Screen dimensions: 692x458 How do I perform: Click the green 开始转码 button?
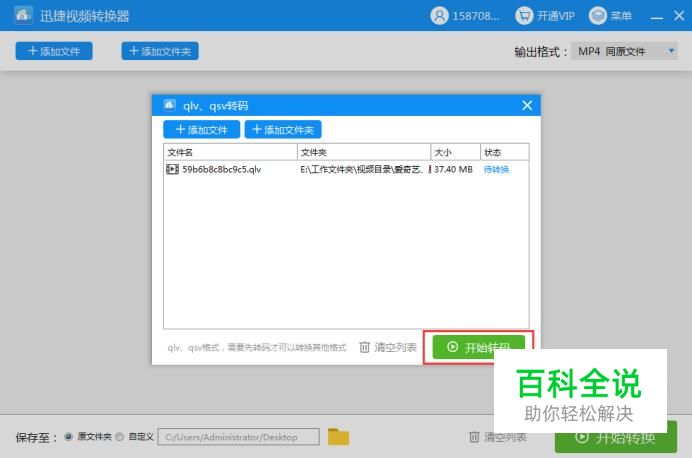click(478, 347)
